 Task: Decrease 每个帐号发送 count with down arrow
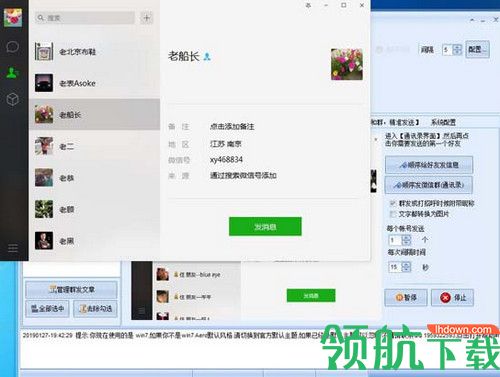pos(406,242)
